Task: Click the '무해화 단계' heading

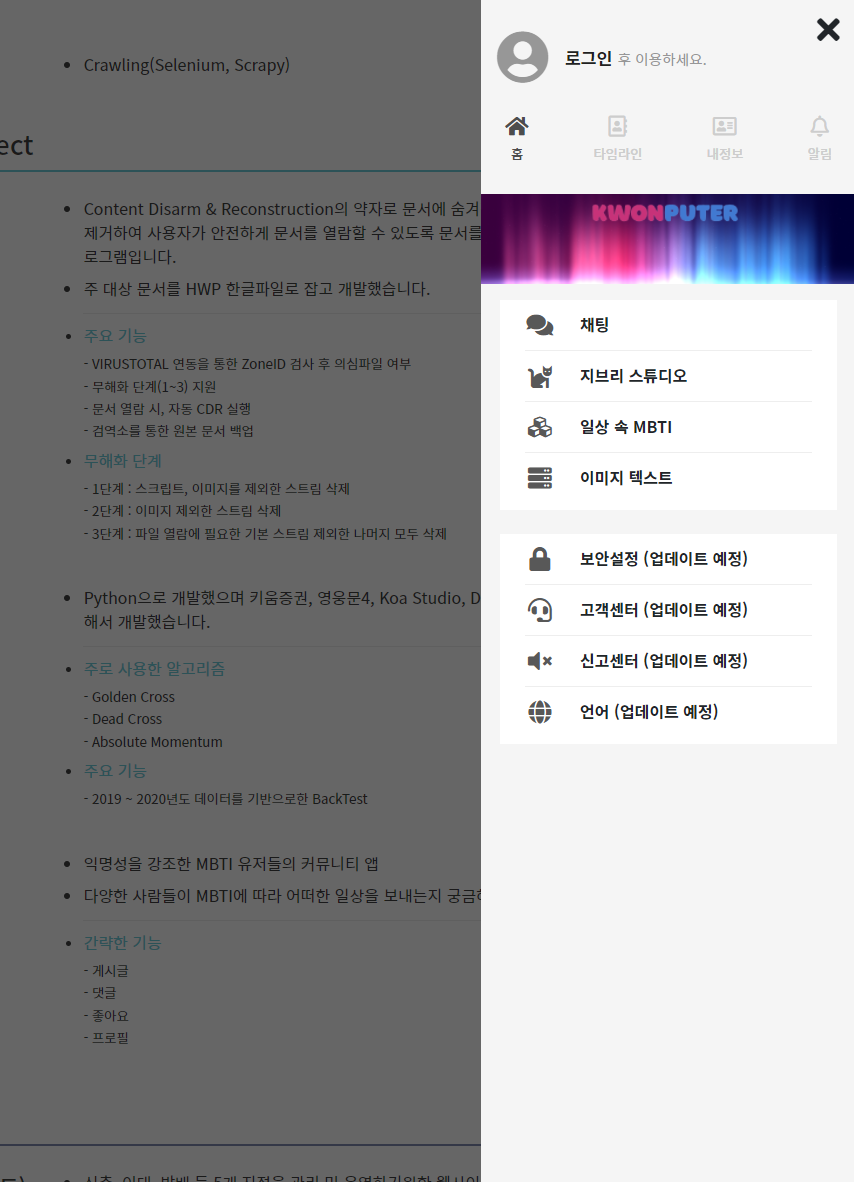Action: point(123,461)
